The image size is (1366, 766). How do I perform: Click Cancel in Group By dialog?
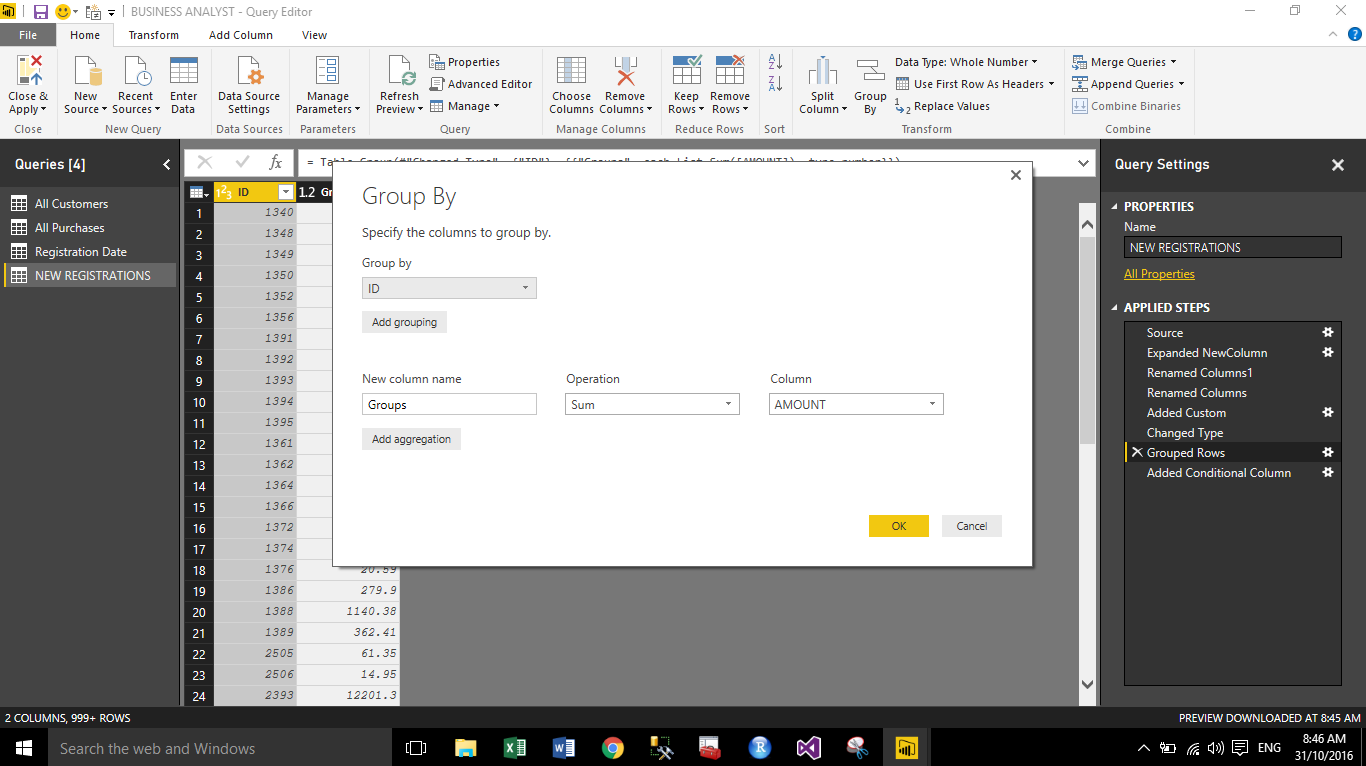click(x=972, y=526)
